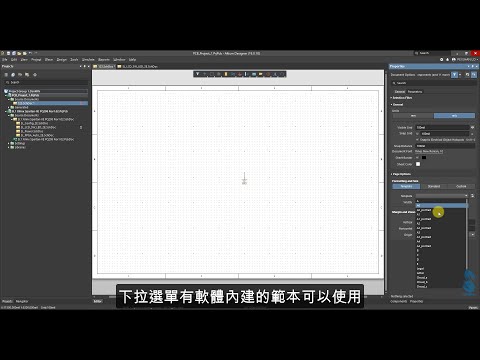
Task: Select the Template formatting mode button
Action: pos(406,186)
